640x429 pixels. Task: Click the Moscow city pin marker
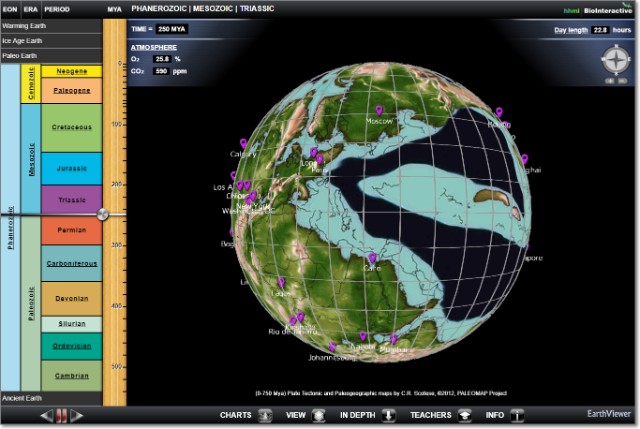click(x=379, y=112)
